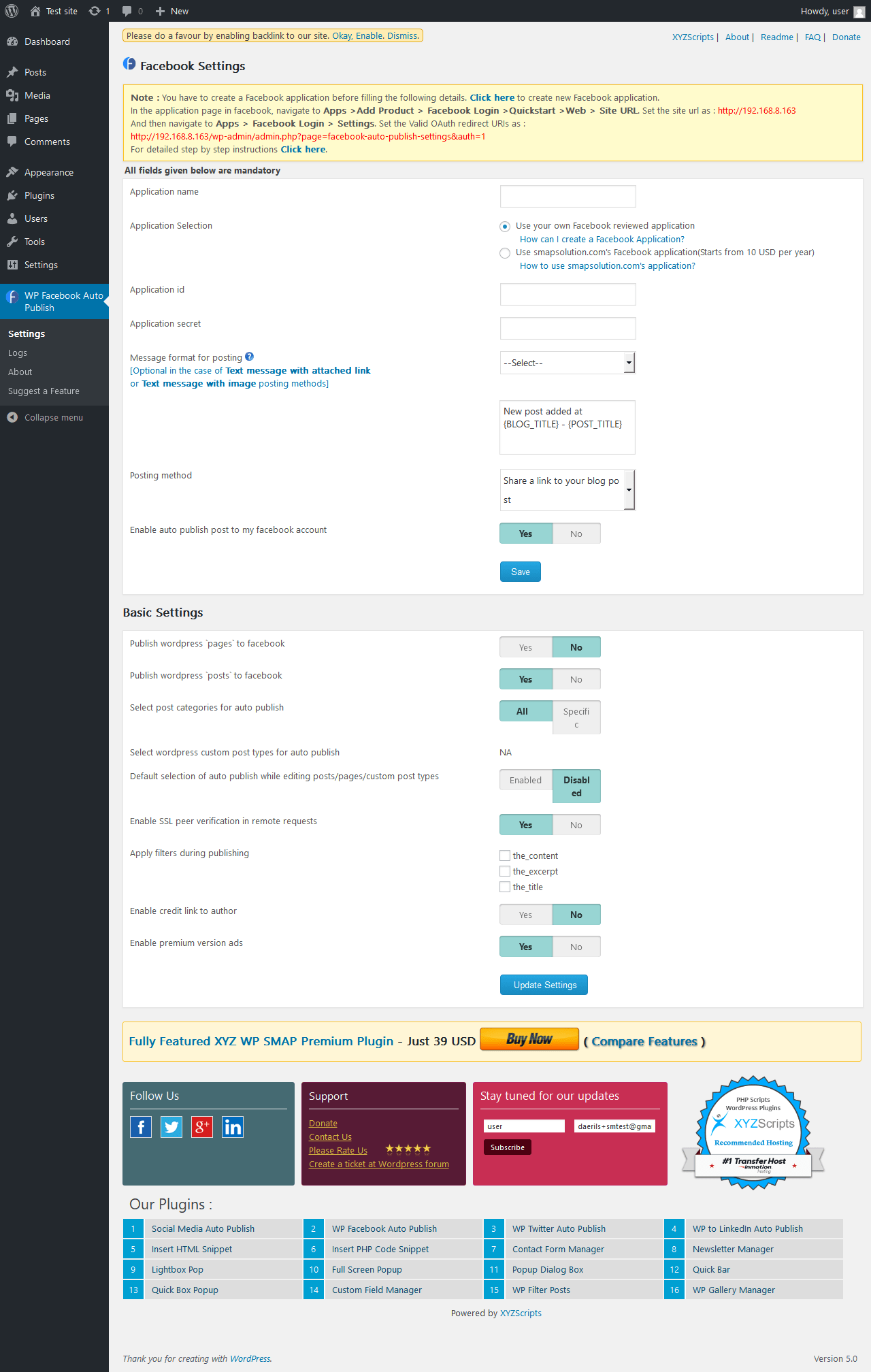Image resolution: width=871 pixels, height=1372 pixels.
Task: Set SSL peer verification to No
Action: [576, 825]
